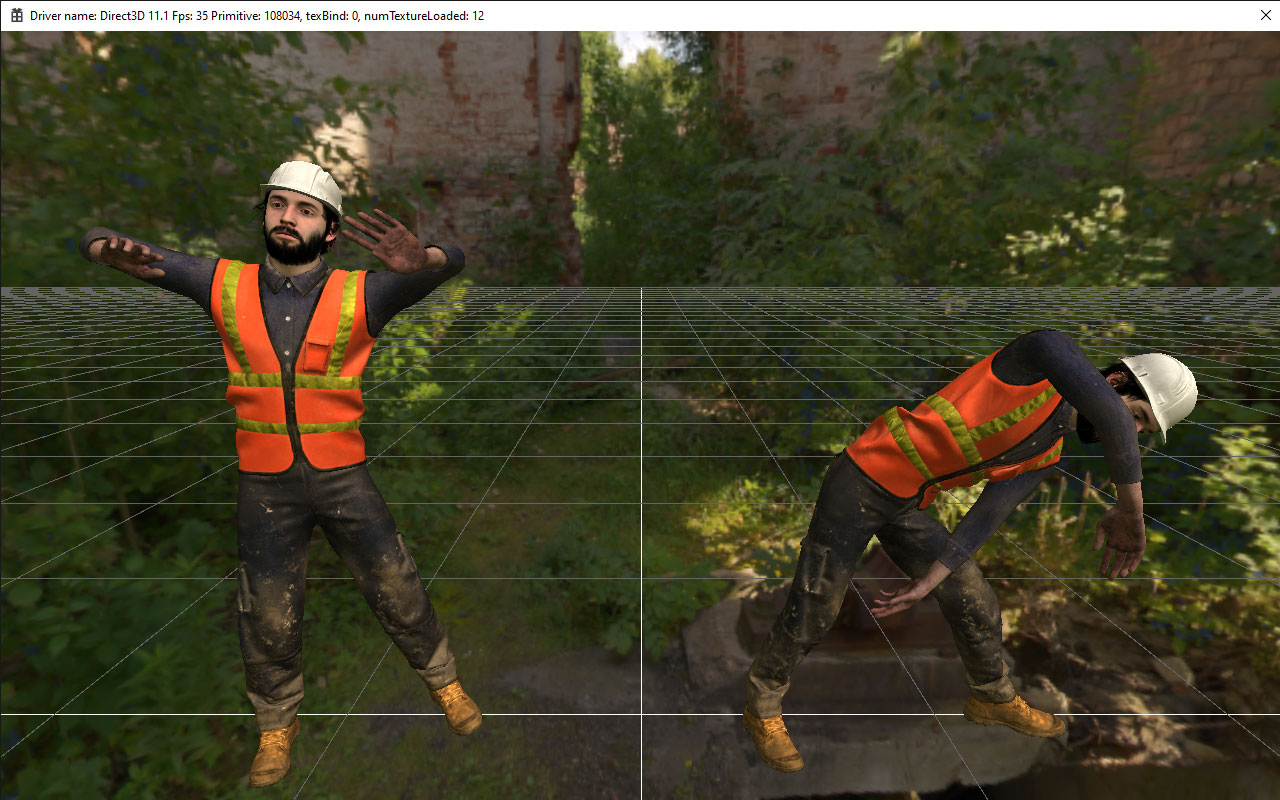Select the standing worker character's white helmet
The height and width of the screenshot is (800, 1280).
pyautogui.click(x=303, y=186)
